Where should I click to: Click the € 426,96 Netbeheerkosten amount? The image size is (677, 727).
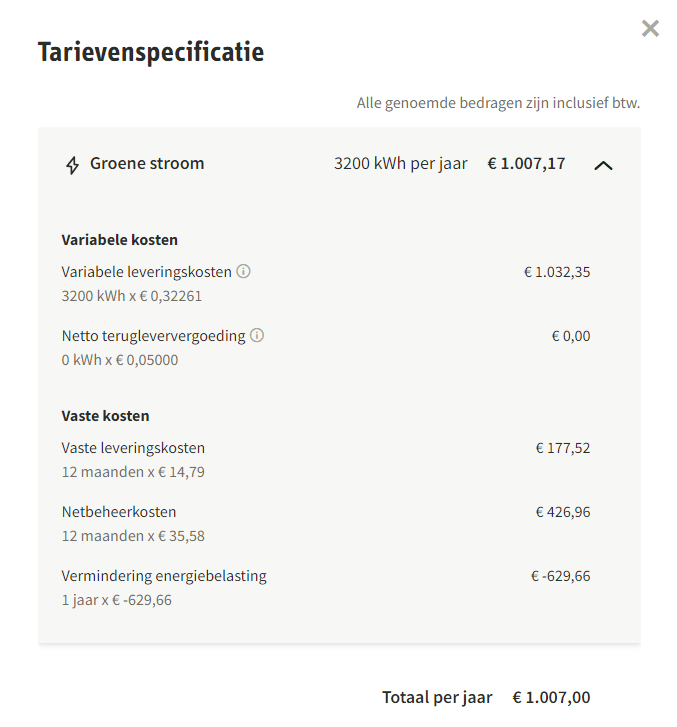(563, 512)
